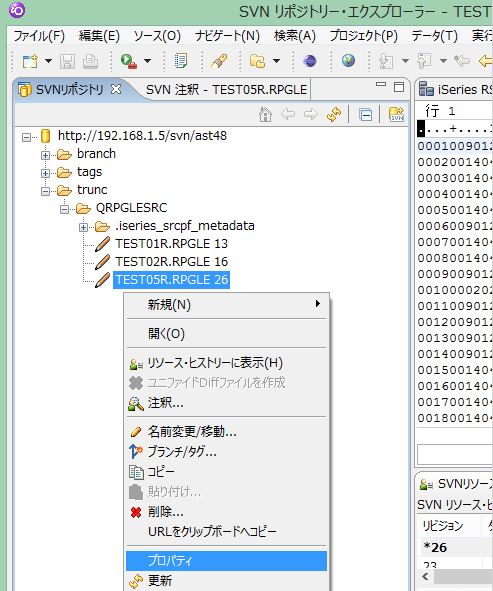
Task: Open dropdown beside folder toolbar icon
Action: pyautogui.click(x=276, y=61)
